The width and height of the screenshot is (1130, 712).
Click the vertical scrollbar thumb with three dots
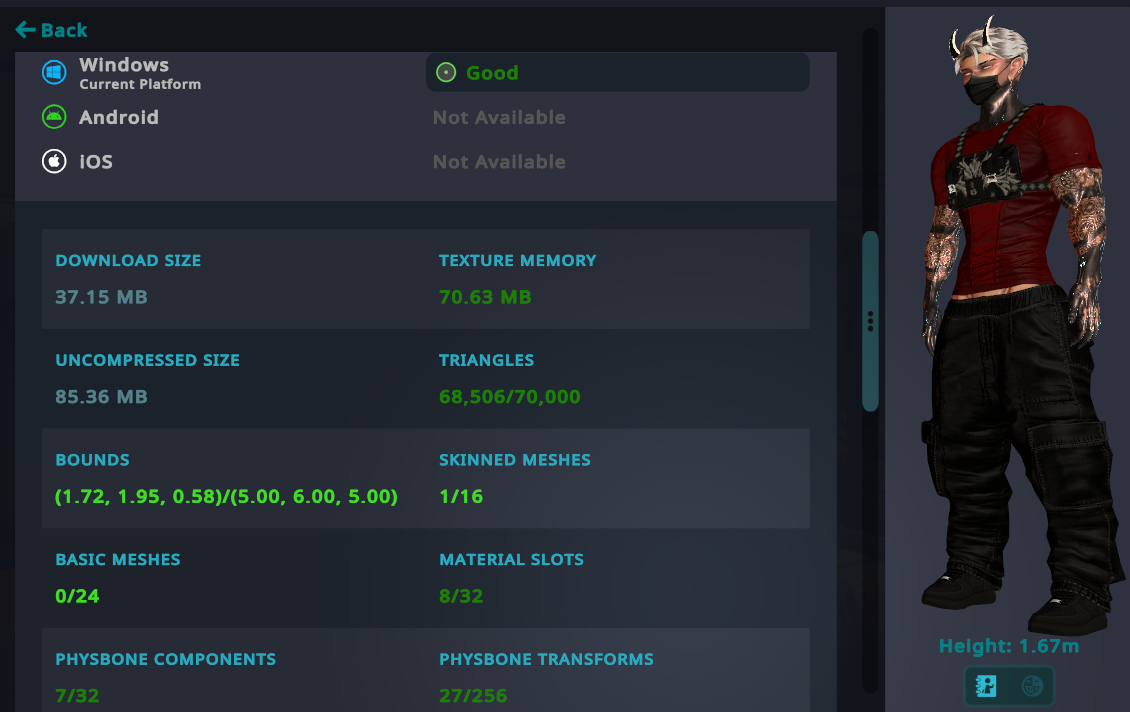871,321
